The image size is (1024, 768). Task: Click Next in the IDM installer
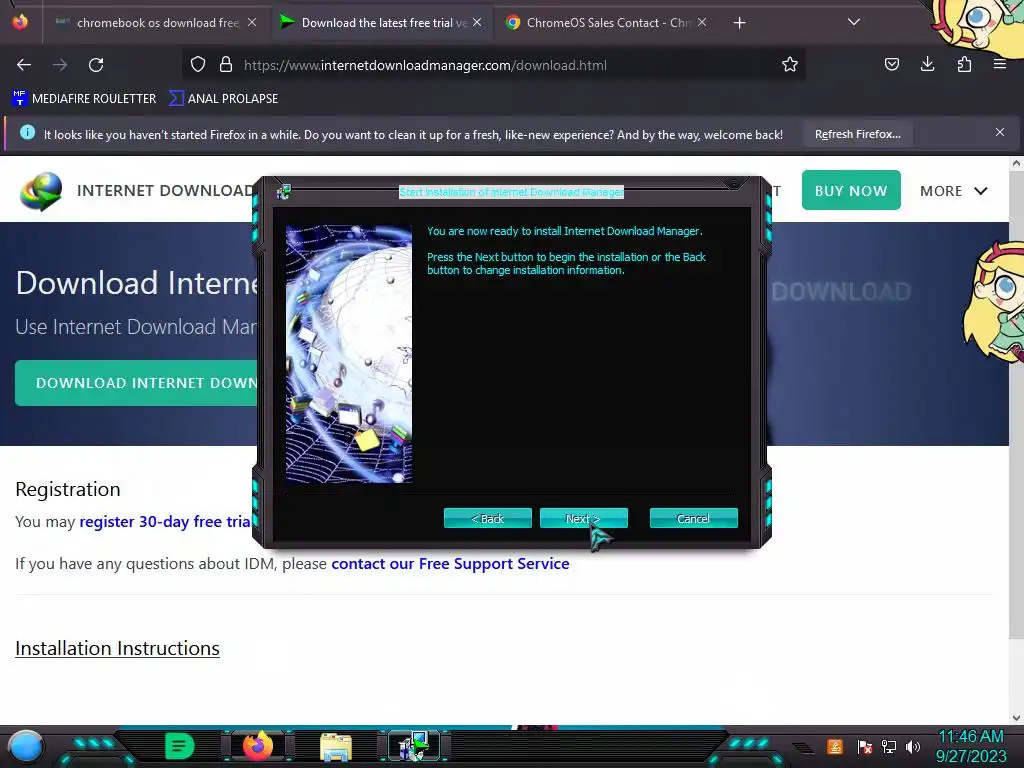coord(583,519)
